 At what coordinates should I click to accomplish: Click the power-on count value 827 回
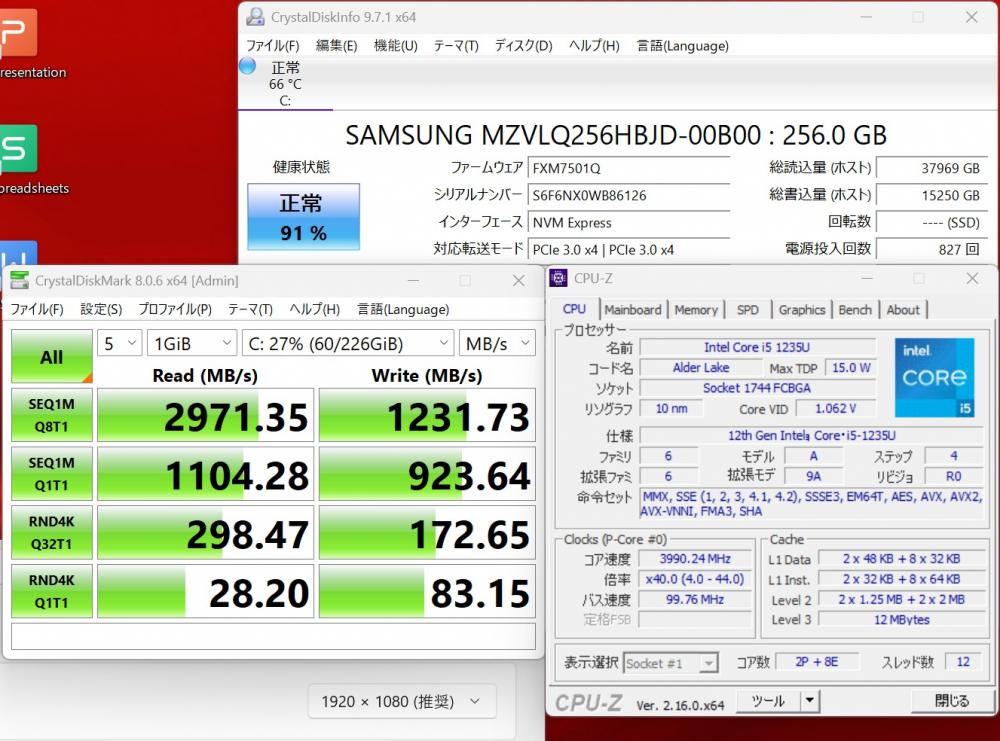click(932, 249)
